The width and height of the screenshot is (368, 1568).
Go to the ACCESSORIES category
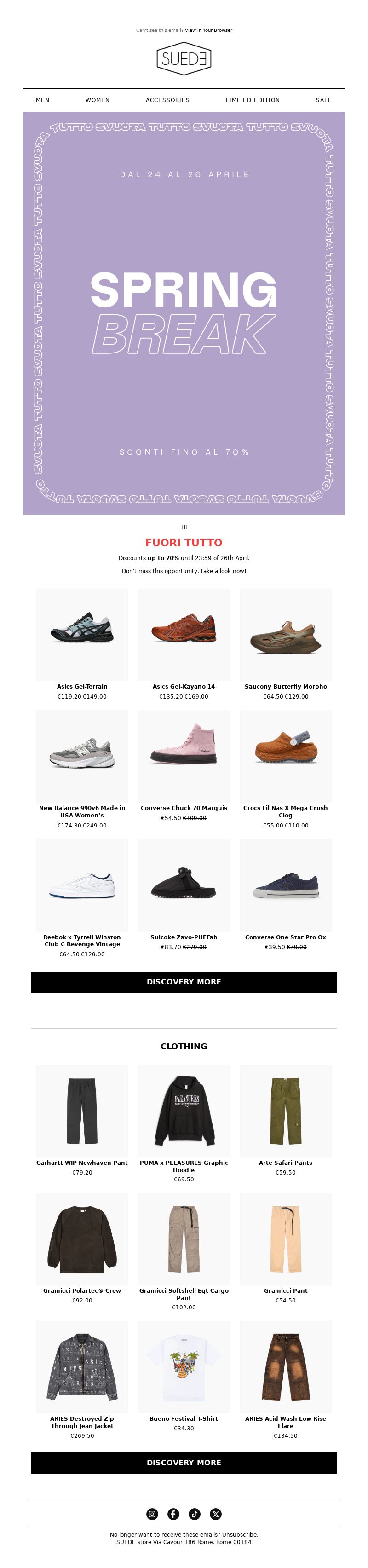[x=167, y=100]
